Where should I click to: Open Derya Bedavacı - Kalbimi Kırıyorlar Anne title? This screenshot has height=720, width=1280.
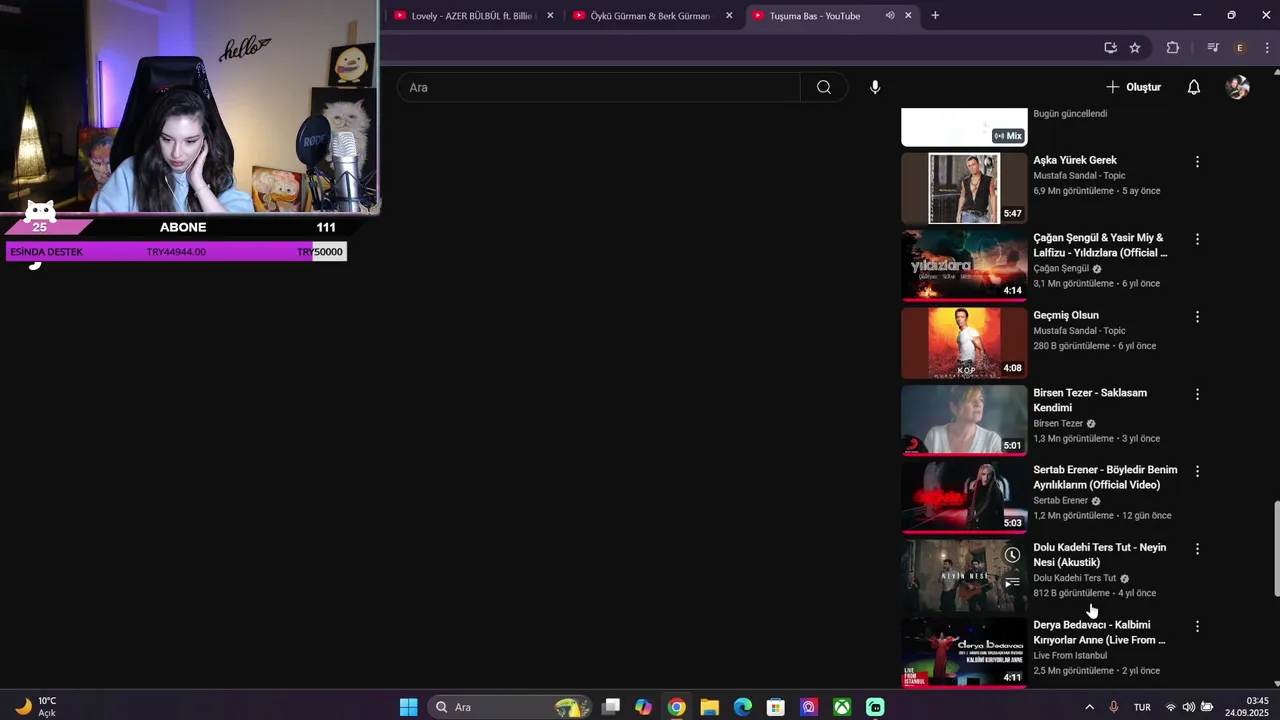click(1100, 632)
